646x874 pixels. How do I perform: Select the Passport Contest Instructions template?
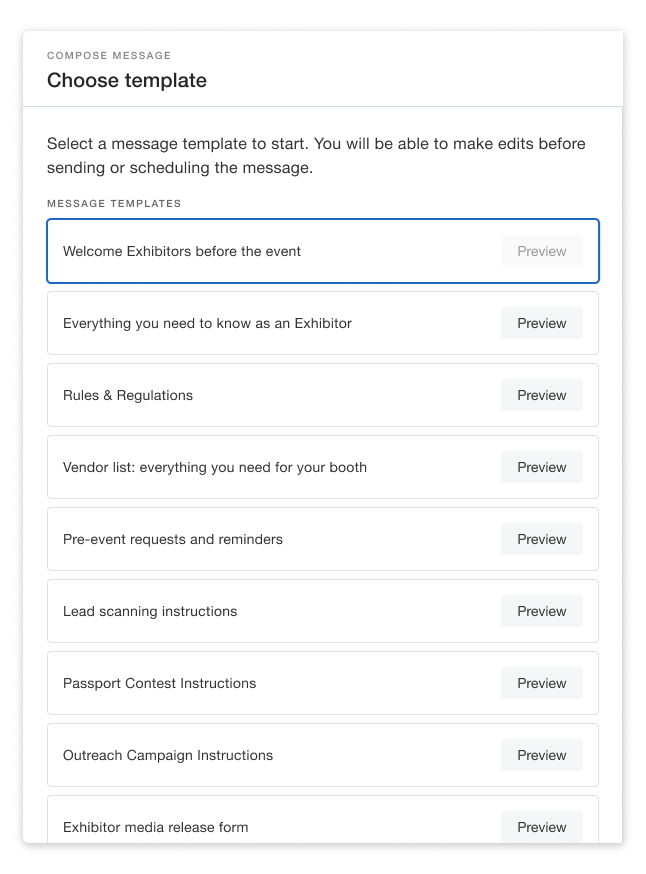coord(159,683)
